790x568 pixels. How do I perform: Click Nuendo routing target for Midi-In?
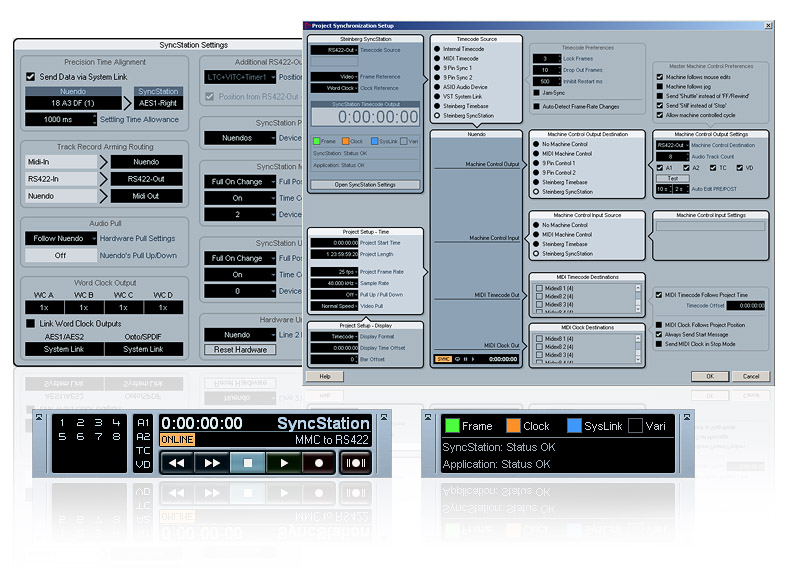147,162
